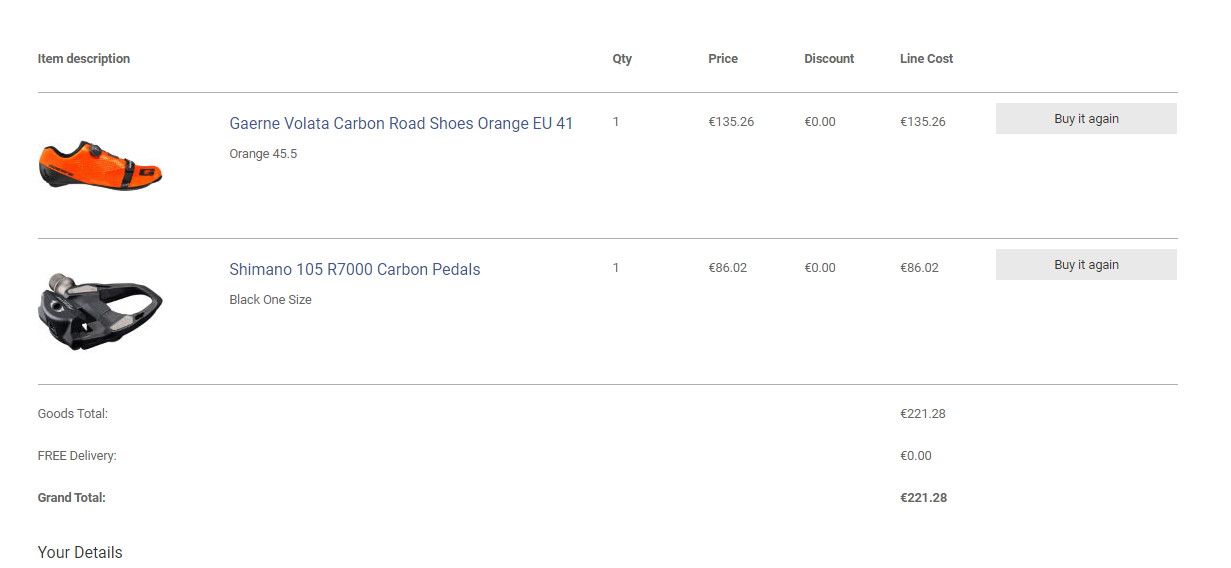
Task: Click the Goods Total label
Action: pos(73,414)
